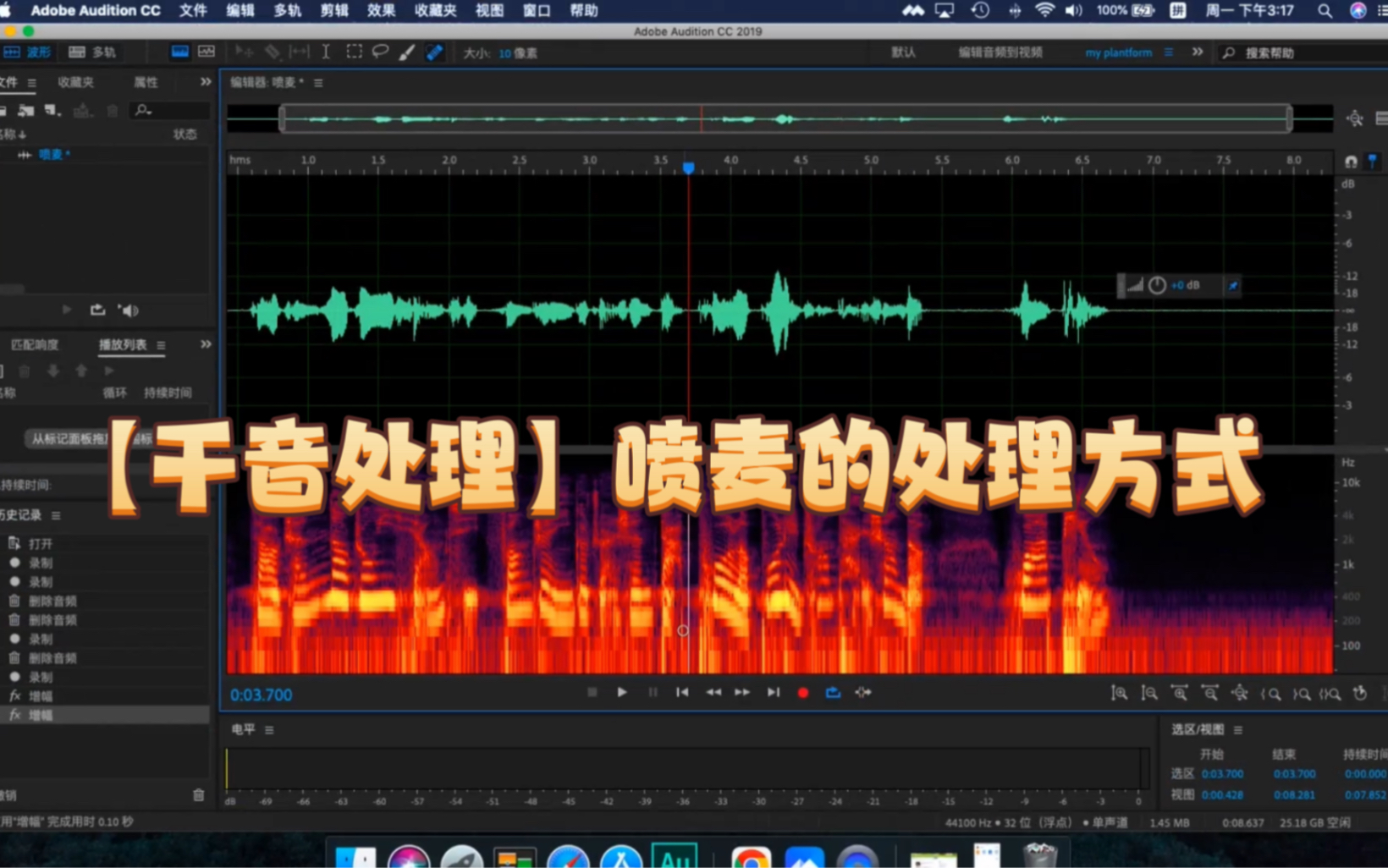
Task: Open the editor panel menu (编辑器)
Action: click(318, 83)
